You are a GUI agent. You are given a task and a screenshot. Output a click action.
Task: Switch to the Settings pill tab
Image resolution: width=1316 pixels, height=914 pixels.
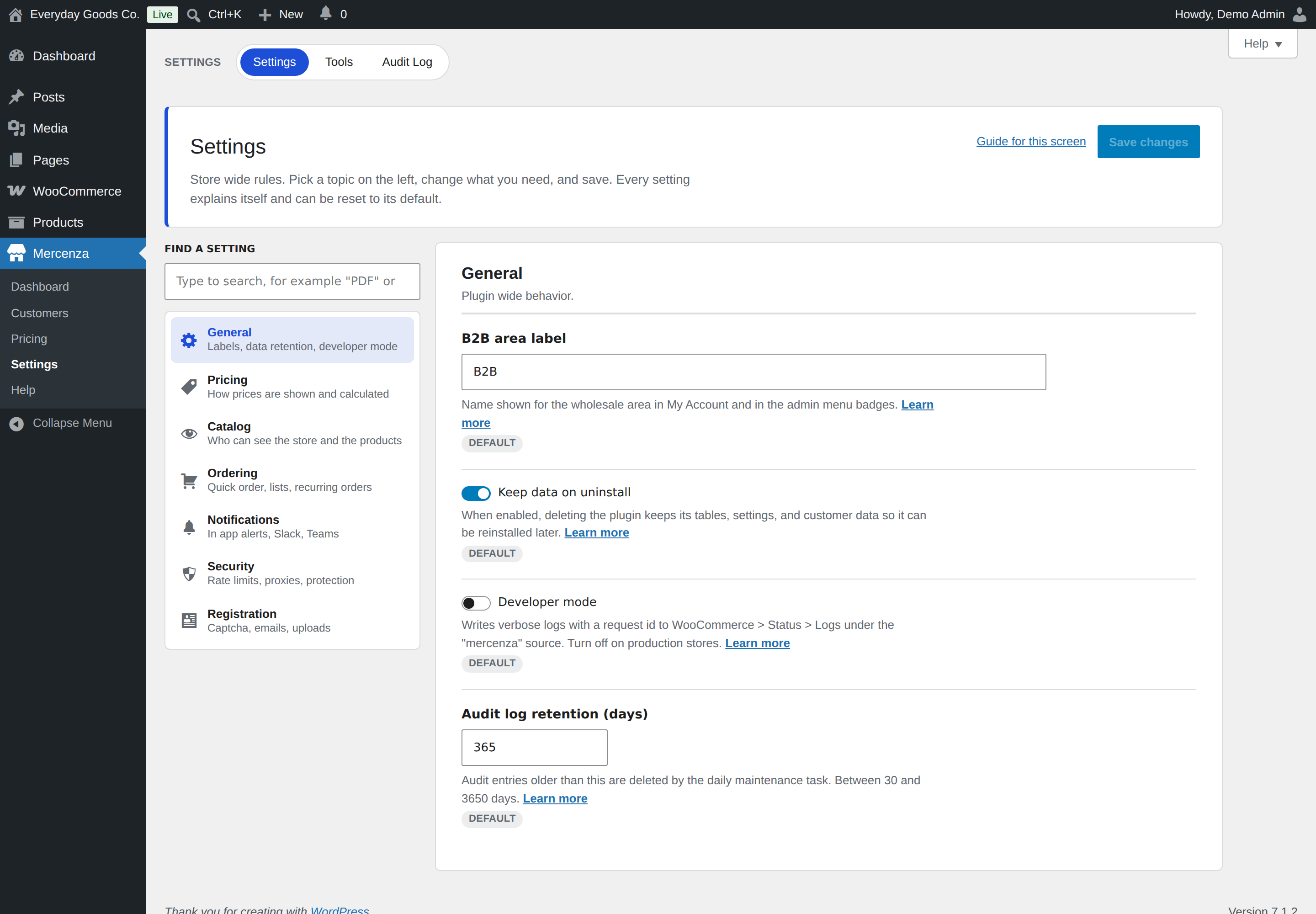(274, 62)
